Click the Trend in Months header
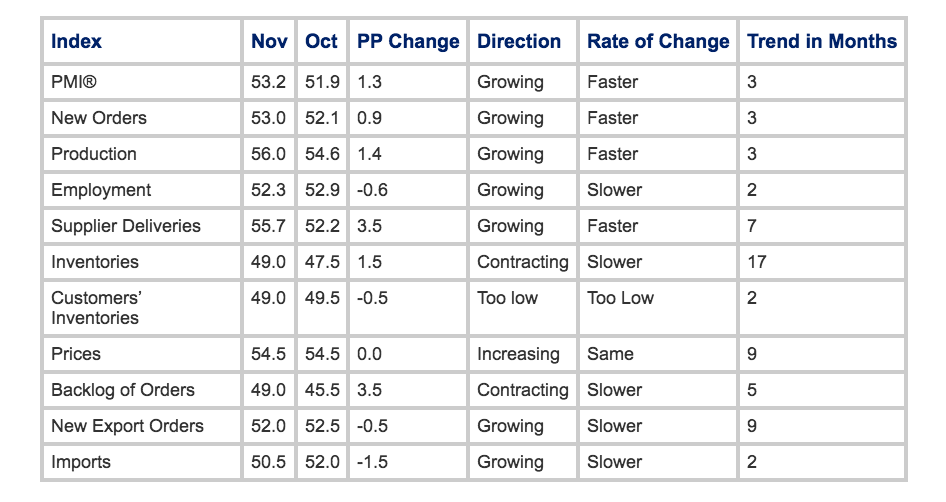Viewport: 946px width, 502px height. pos(822,42)
